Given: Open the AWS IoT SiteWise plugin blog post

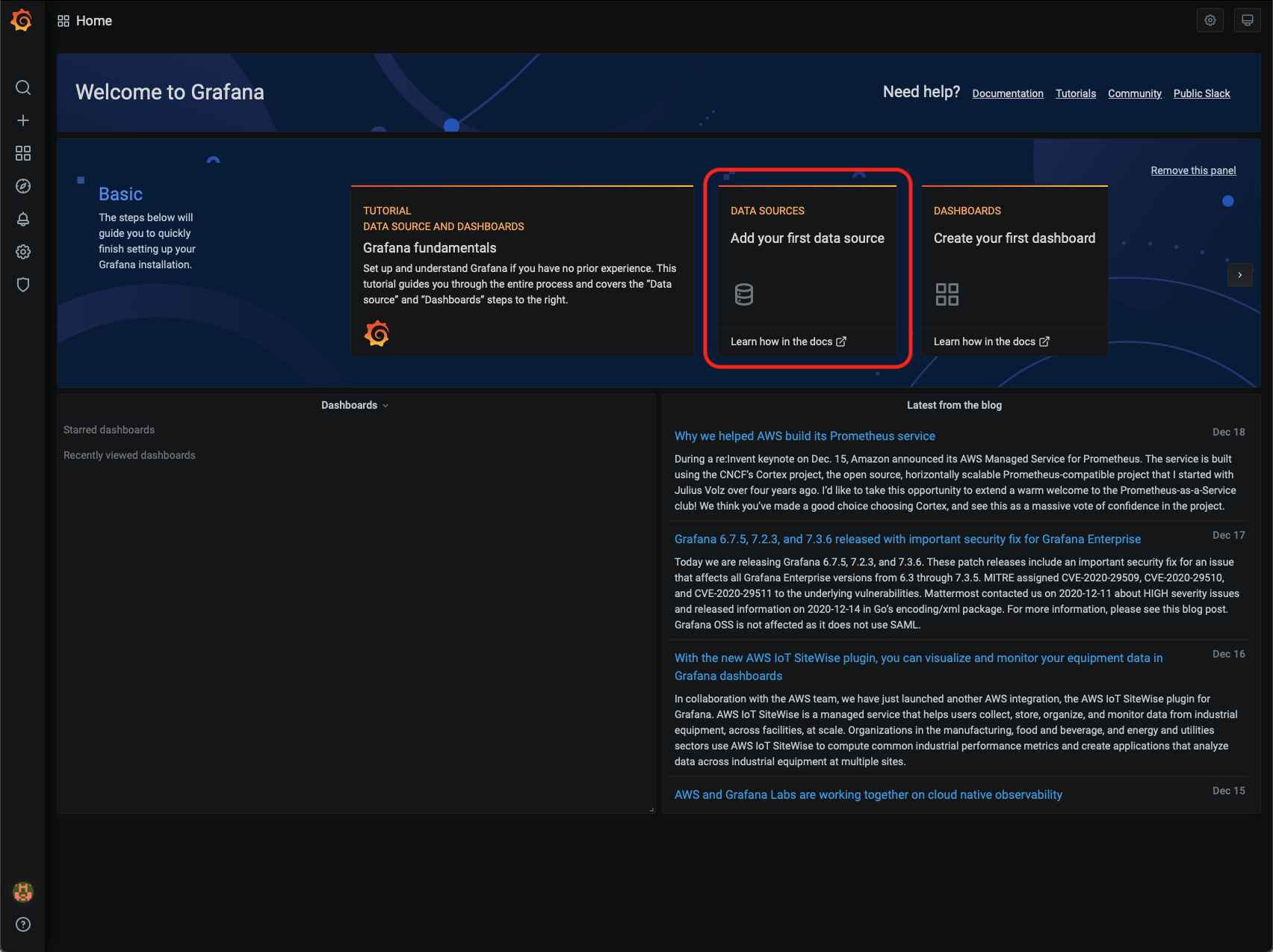Looking at the screenshot, I should point(918,667).
